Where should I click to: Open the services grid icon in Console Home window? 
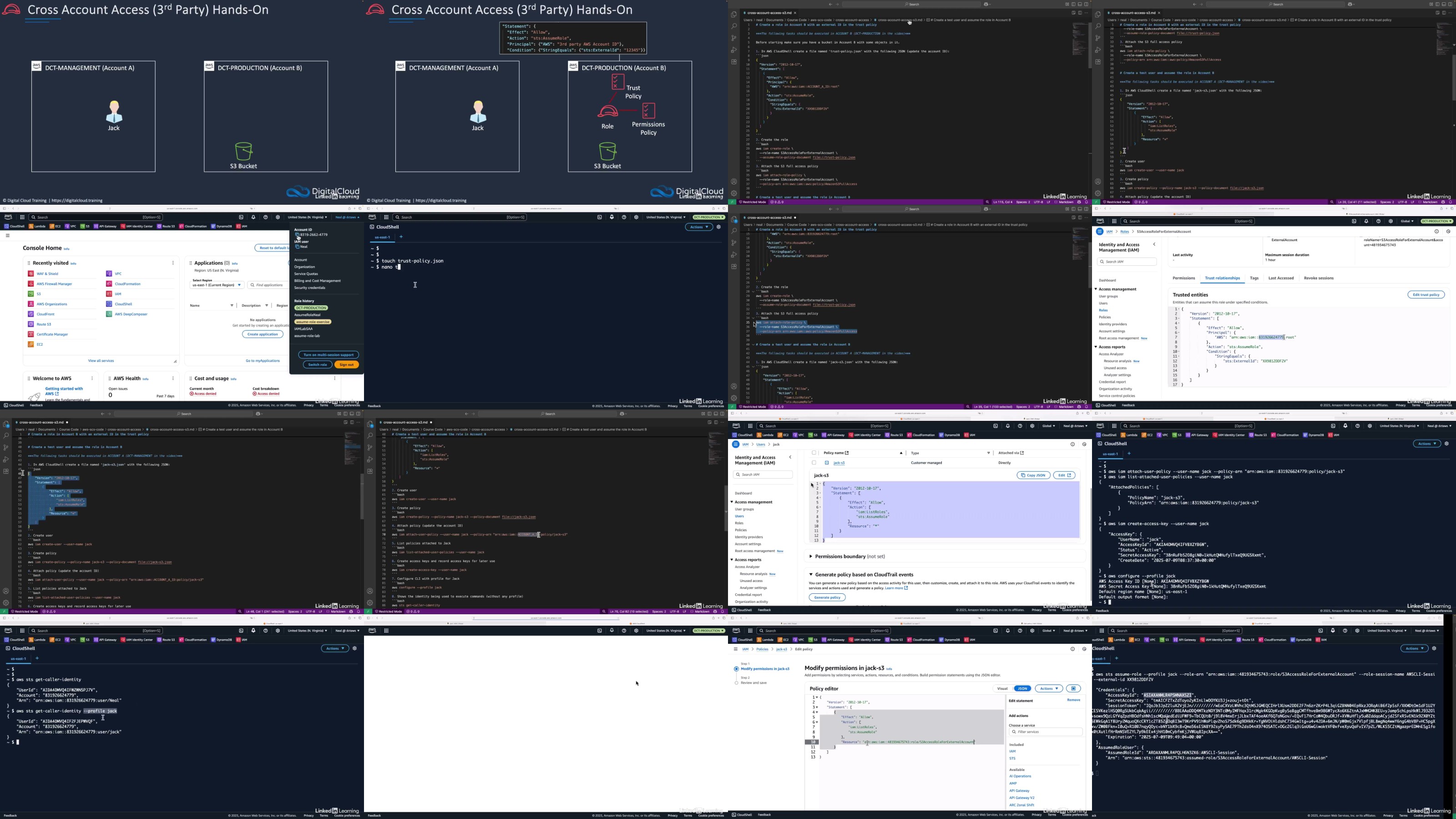tap(22, 217)
